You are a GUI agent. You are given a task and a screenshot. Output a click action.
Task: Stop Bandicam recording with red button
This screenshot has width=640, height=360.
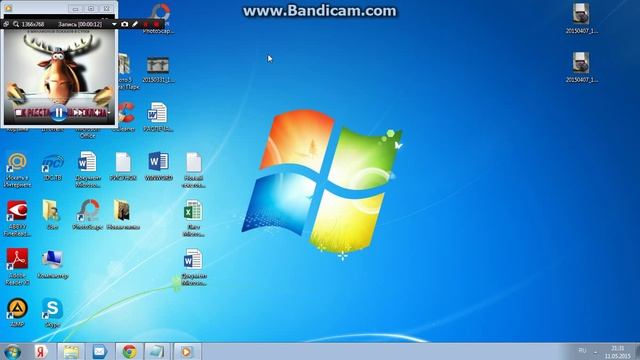pyautogui.click(x=156, y=24)
